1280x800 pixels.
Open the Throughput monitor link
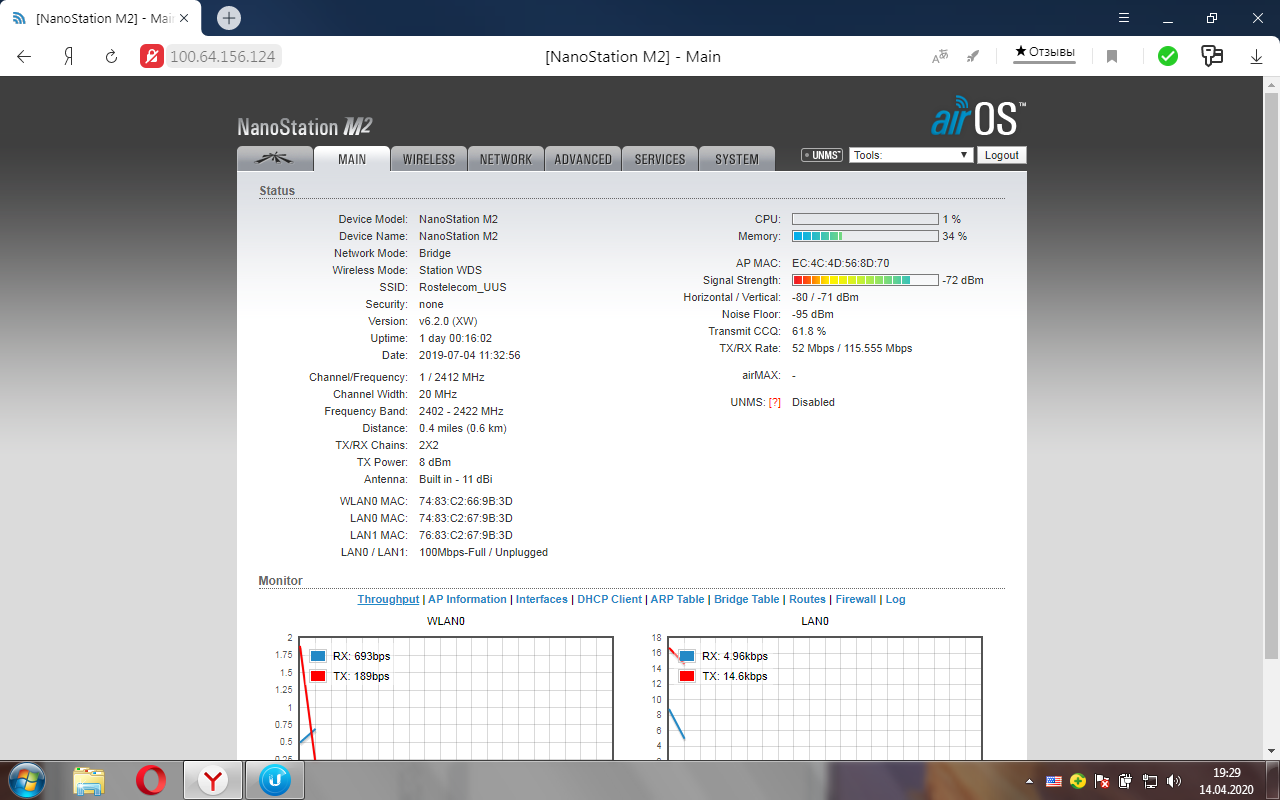[388, 599]
